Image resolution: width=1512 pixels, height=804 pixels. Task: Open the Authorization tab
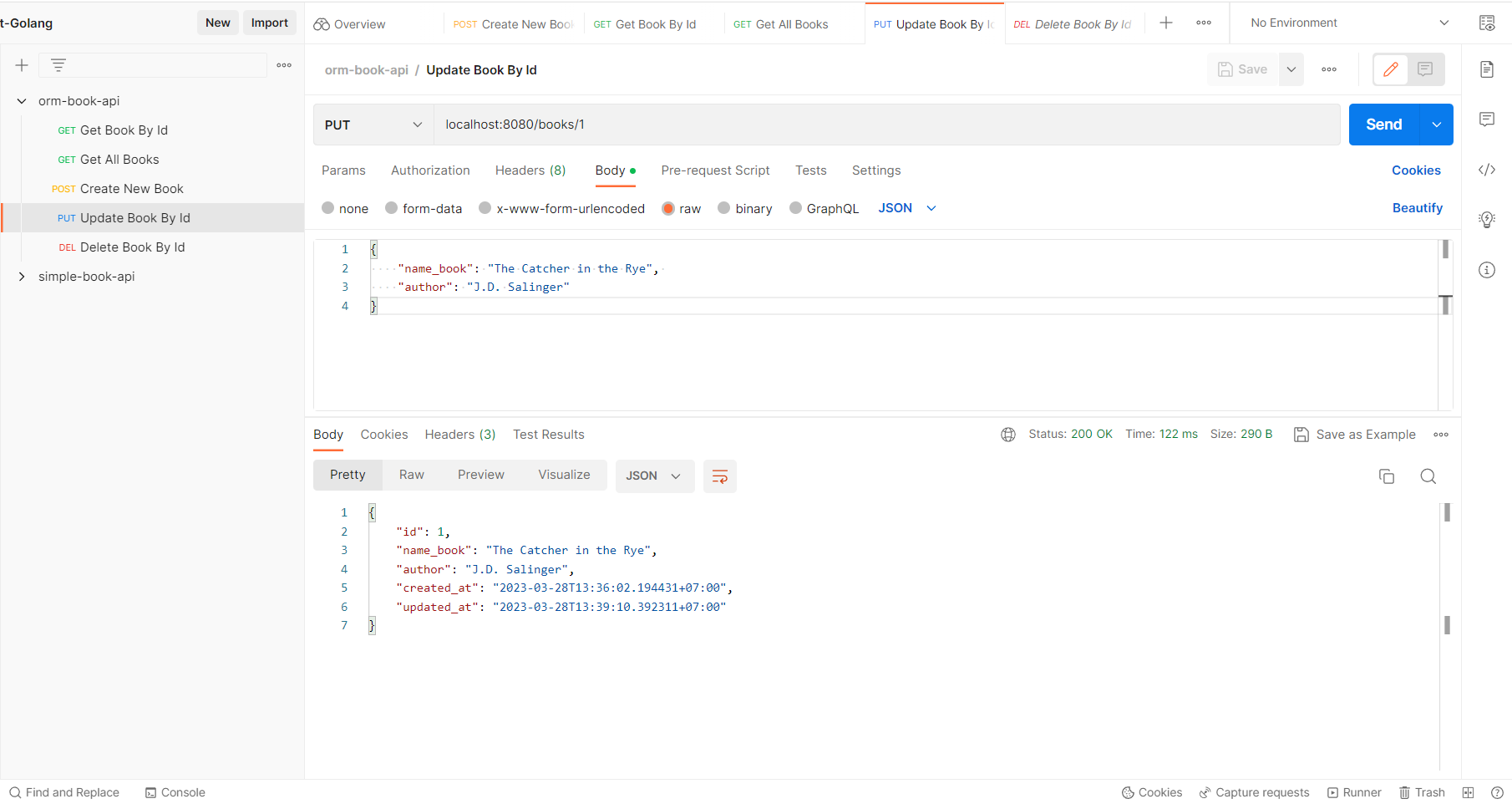[430, 170]
